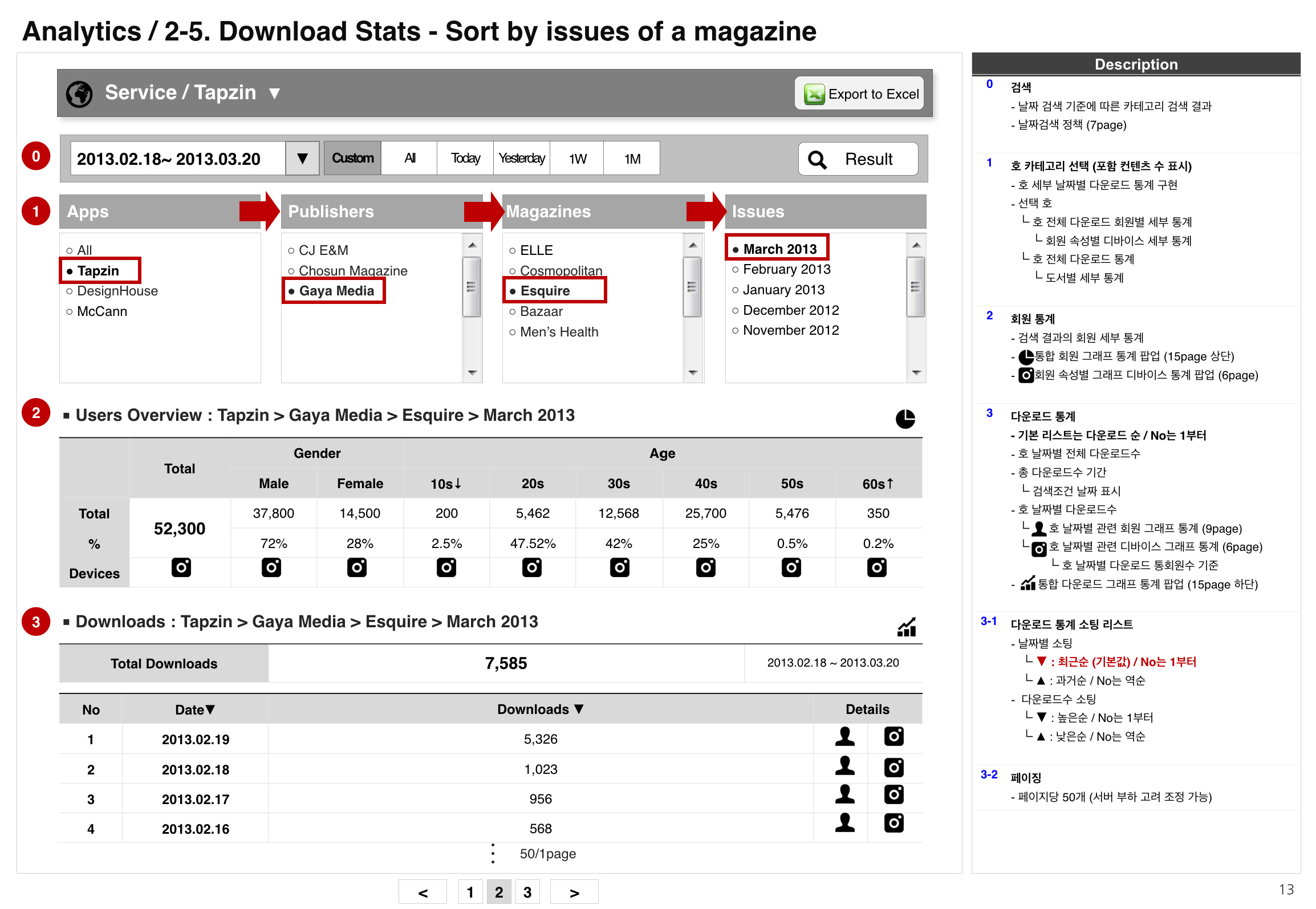Sort the table by Date column
Viewport: 1316px width, 909px height.
194,710
